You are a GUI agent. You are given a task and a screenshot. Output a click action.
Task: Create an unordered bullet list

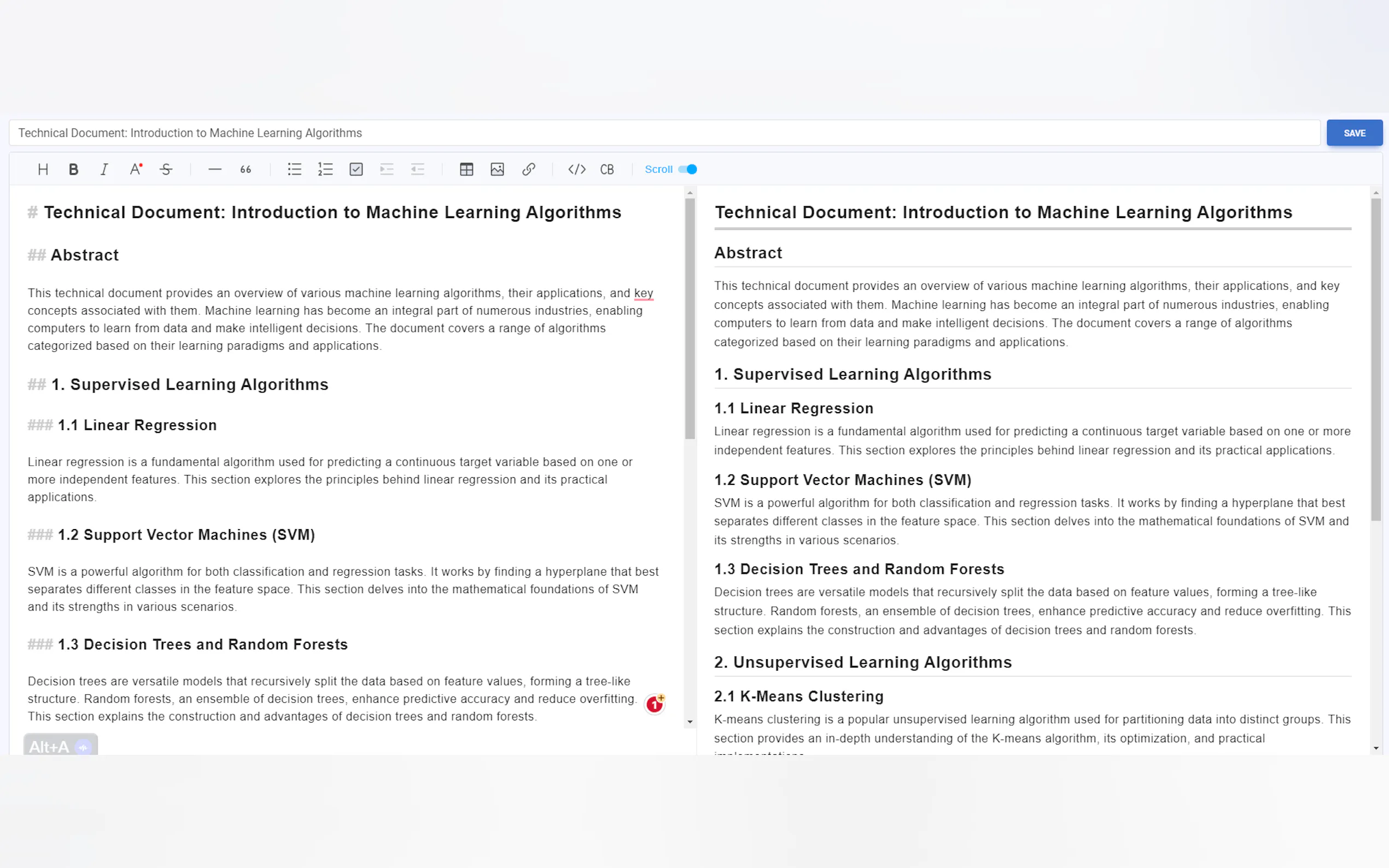295,169
